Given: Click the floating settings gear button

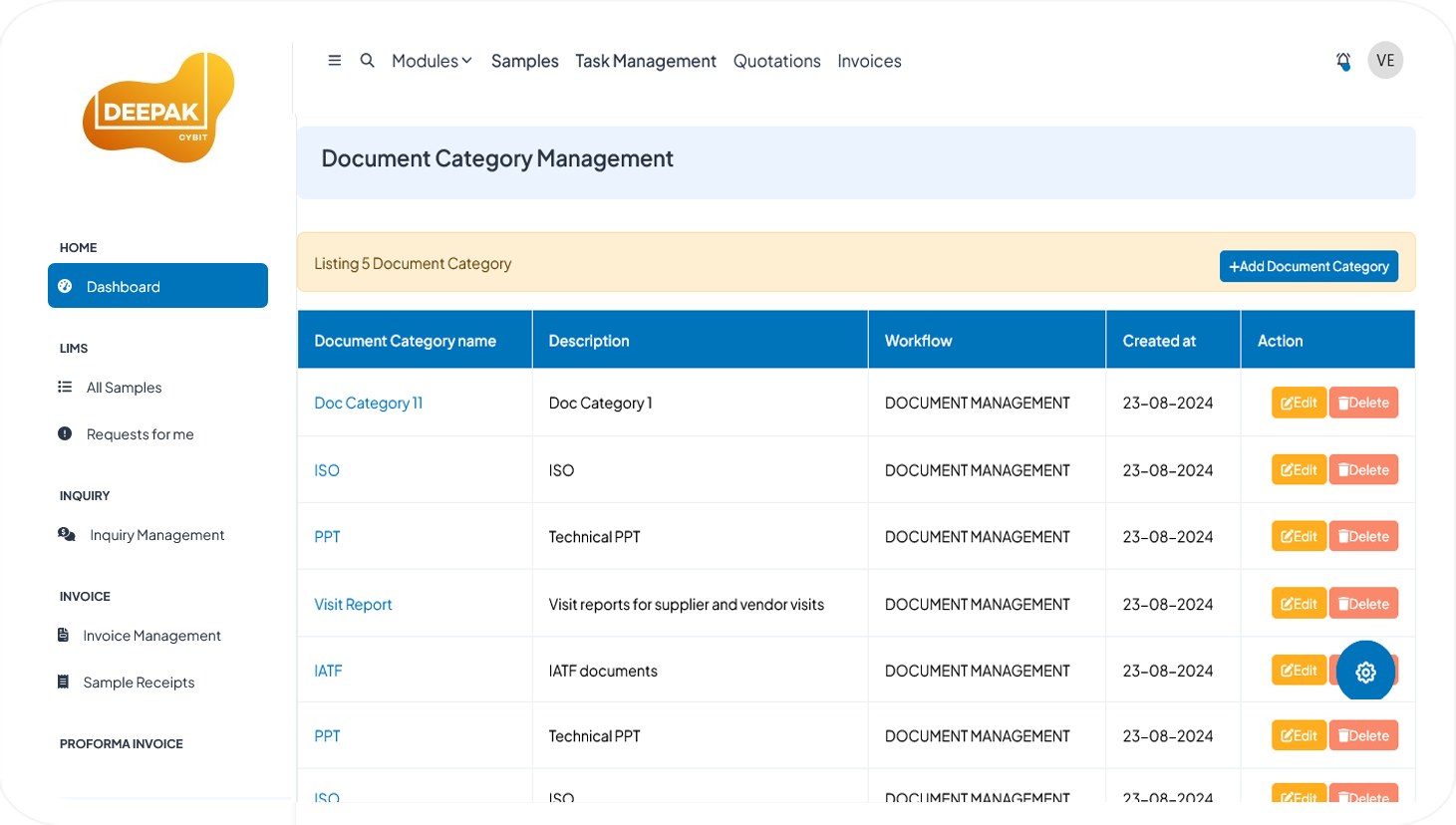Looking at the screenshot, I should tap(1365, 671).
